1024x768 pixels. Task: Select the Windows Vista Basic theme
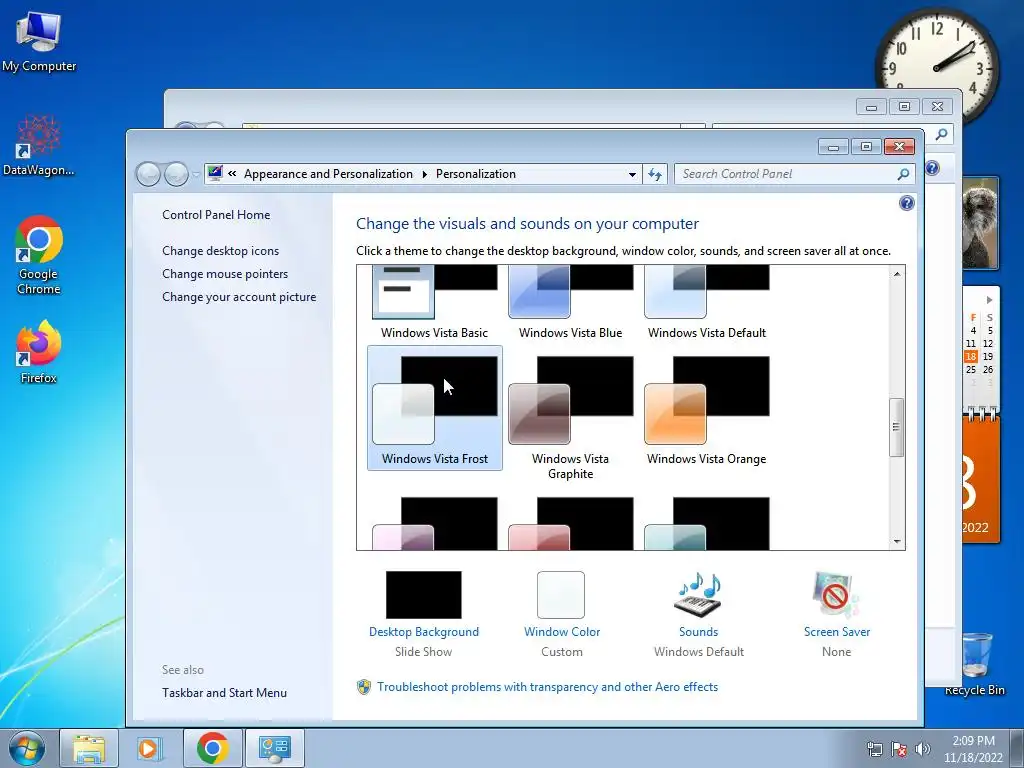(x=434, y=303)
